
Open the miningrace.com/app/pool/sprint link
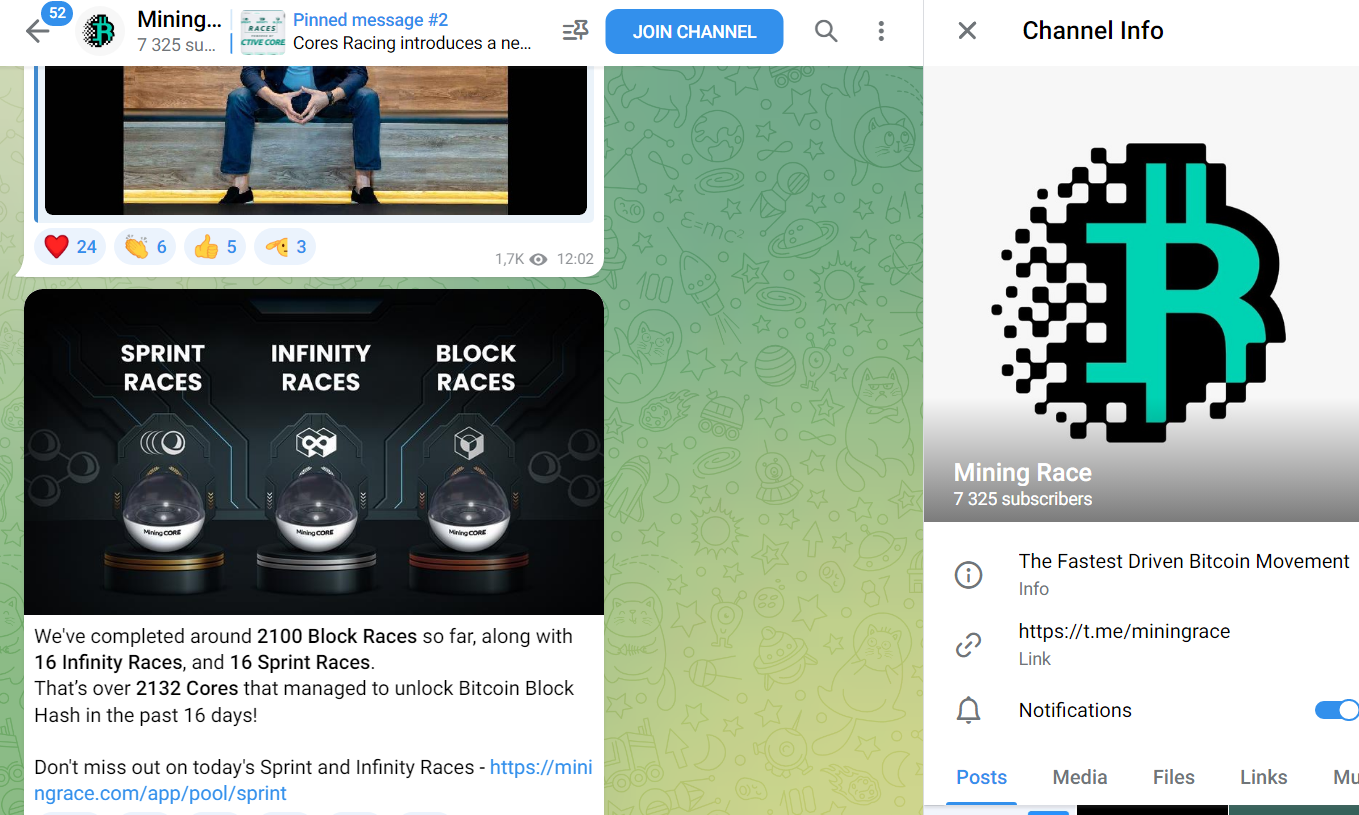(x=313, y=780)
